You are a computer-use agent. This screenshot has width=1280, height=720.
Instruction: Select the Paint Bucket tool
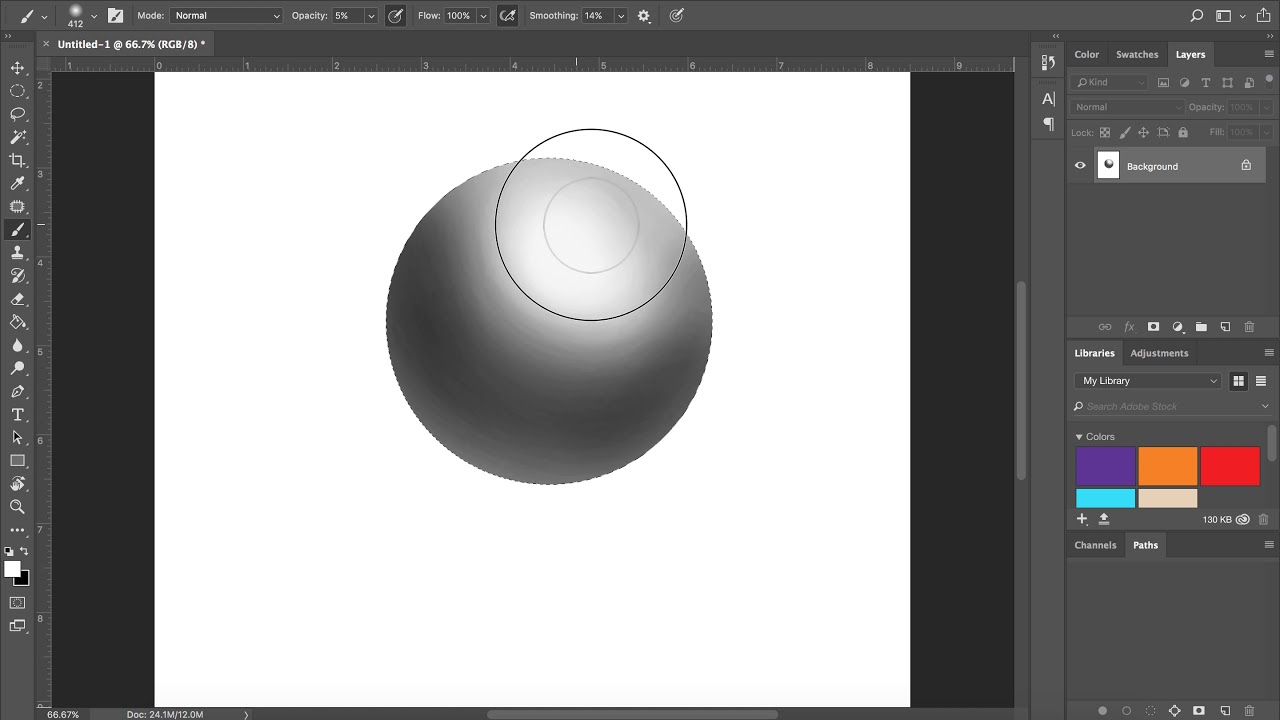tap(17, 322)
